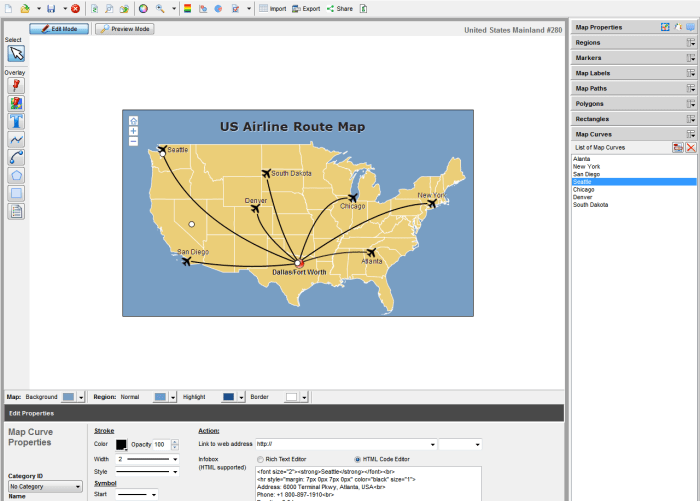Image resolution: width=700 pixels, height=501 pixels.
Task: Open the map Background color dropdown
Action: (x=81, y=397)
